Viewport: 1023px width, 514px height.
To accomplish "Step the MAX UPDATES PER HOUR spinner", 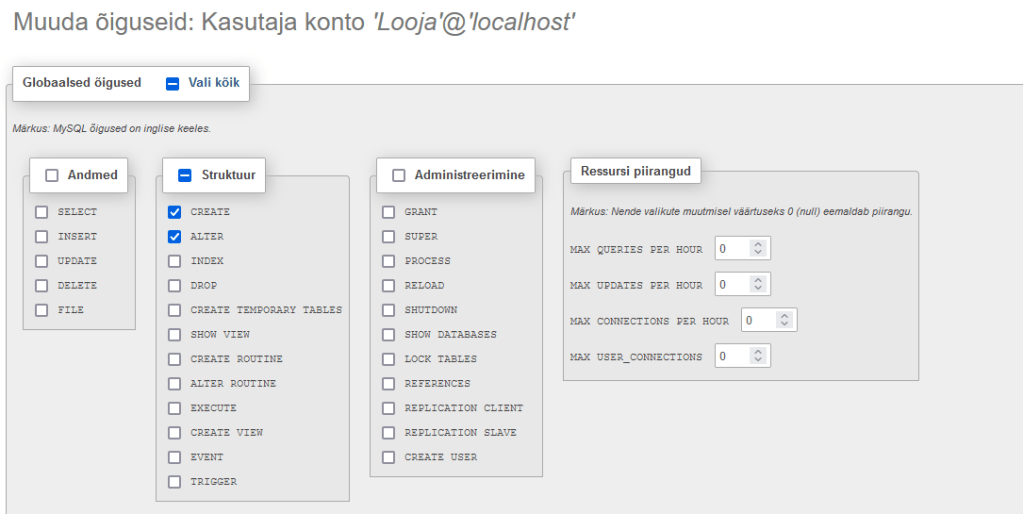I will point(759,285).
